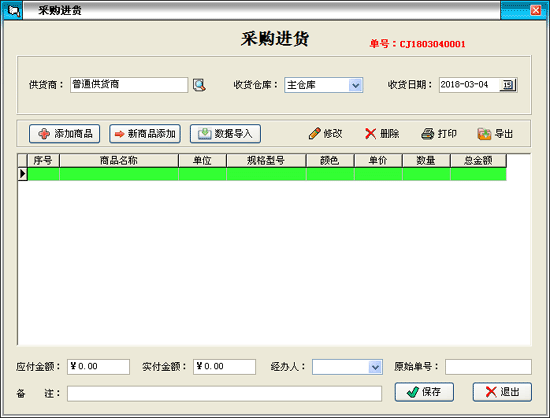This screenshot has width=550, height=418.
Task: Click the 备注 text field
Action: point(224,393)
